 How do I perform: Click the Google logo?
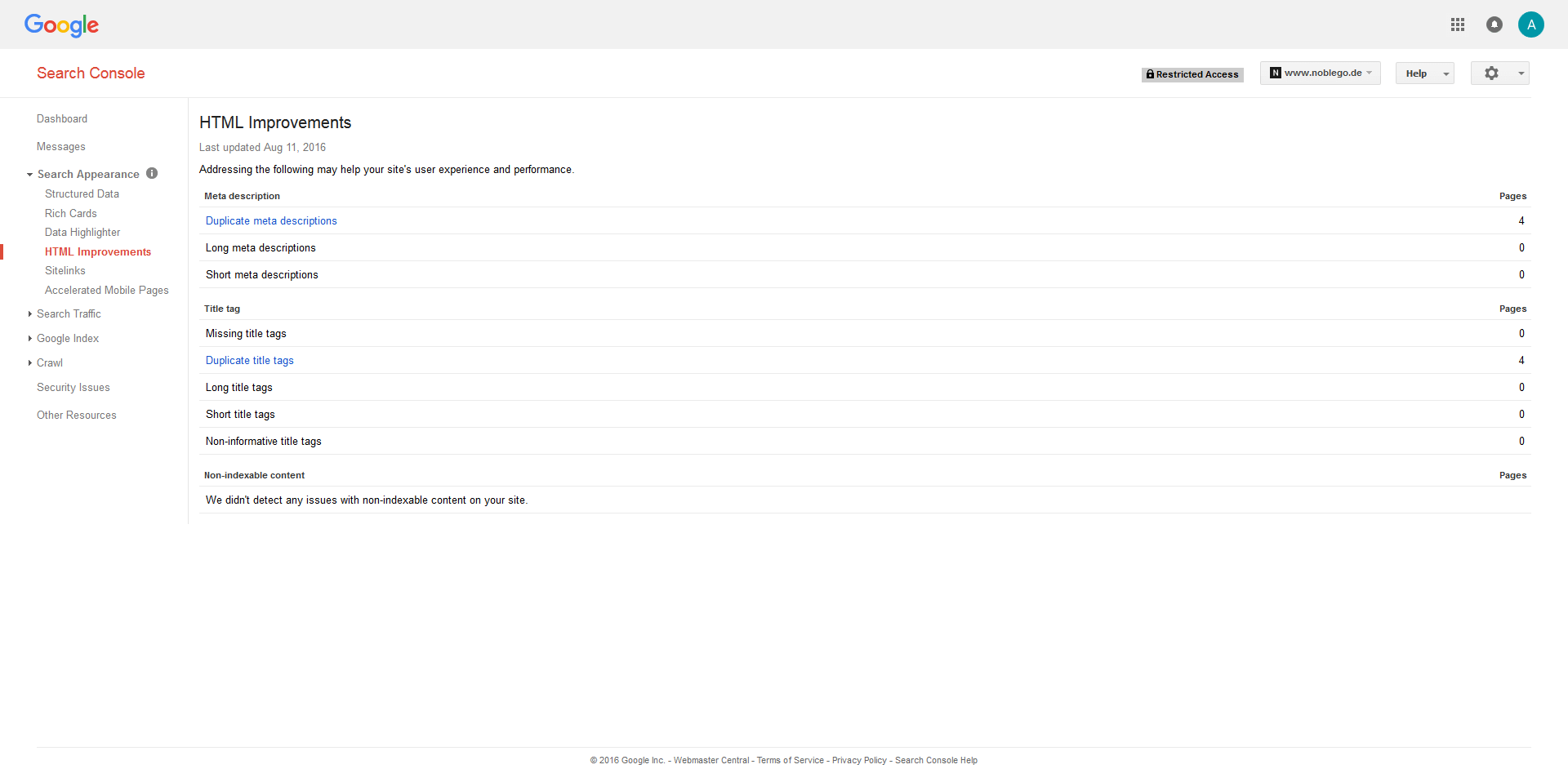point(61,25)
